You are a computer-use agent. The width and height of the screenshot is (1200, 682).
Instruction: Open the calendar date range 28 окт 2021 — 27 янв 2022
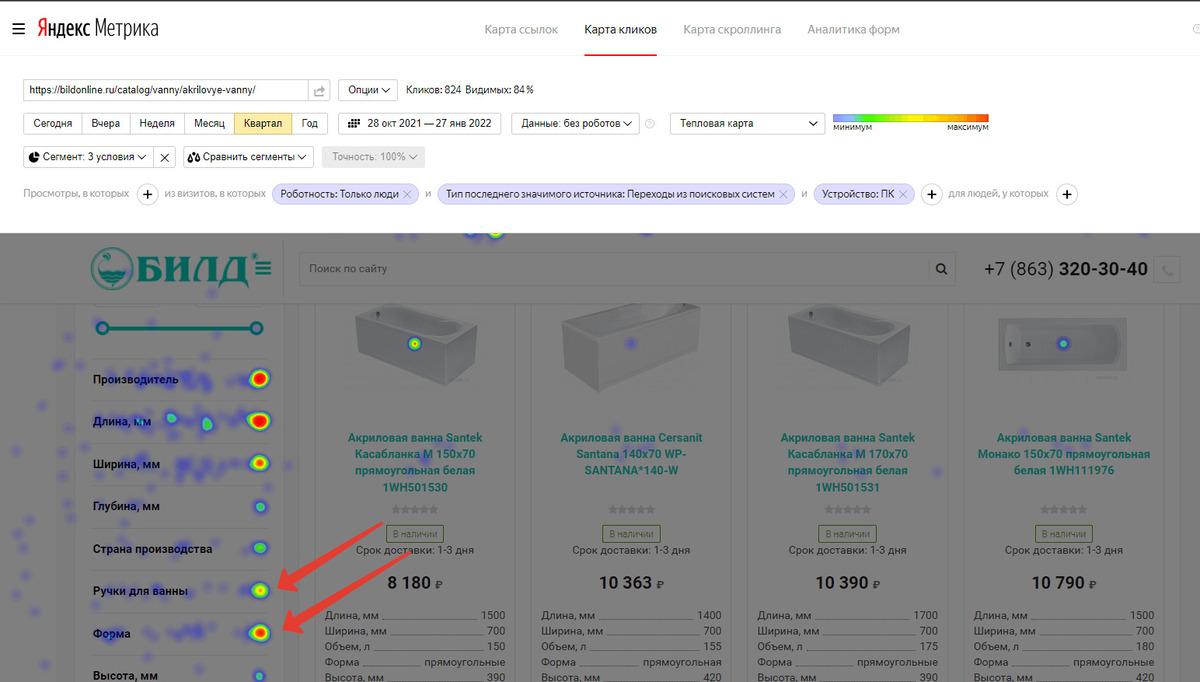(421, 123)
